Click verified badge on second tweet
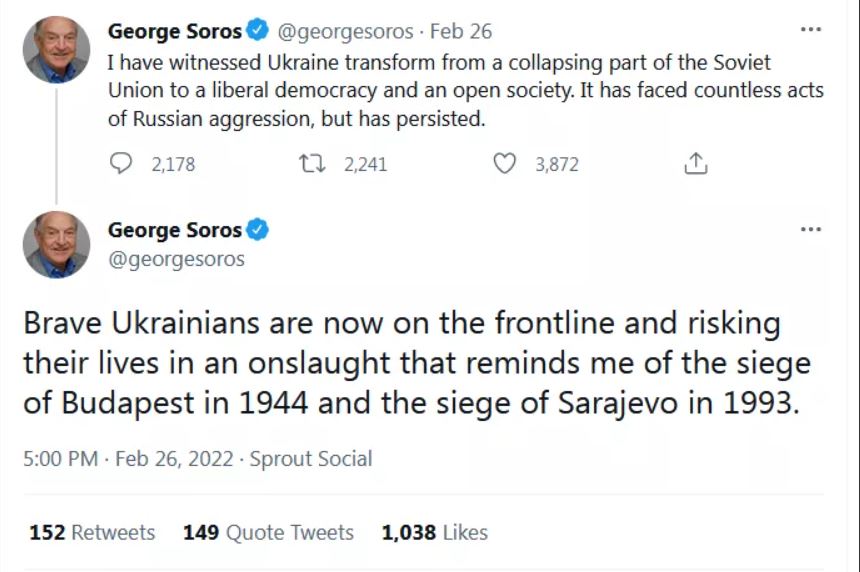This screenshot has height=572, width=860. point(257,230)
